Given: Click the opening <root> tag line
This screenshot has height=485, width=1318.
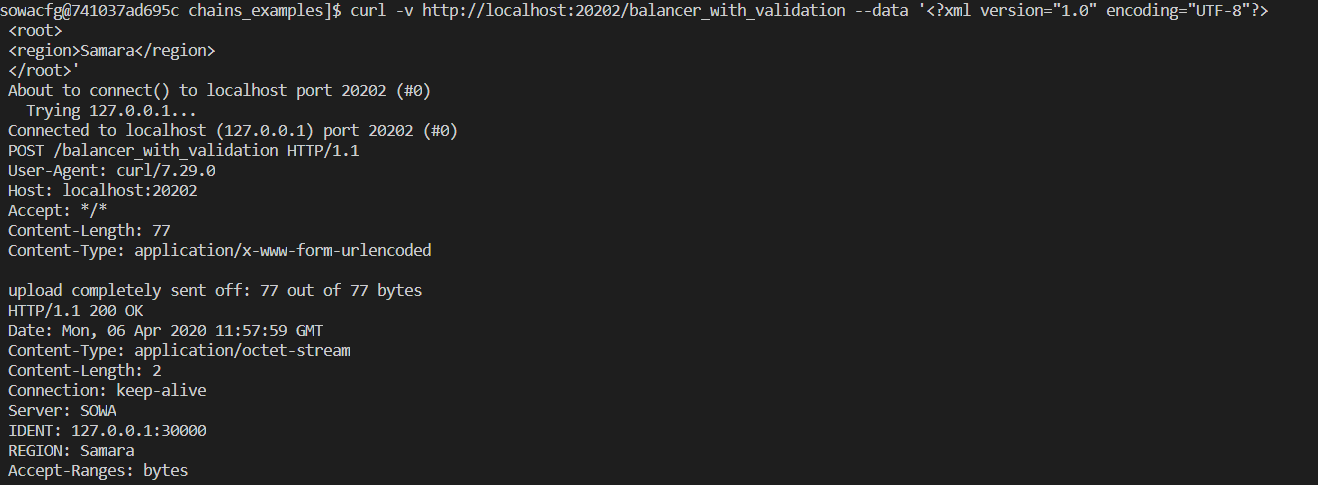Looking at the screenshot, I should click(x=35, y=31).
